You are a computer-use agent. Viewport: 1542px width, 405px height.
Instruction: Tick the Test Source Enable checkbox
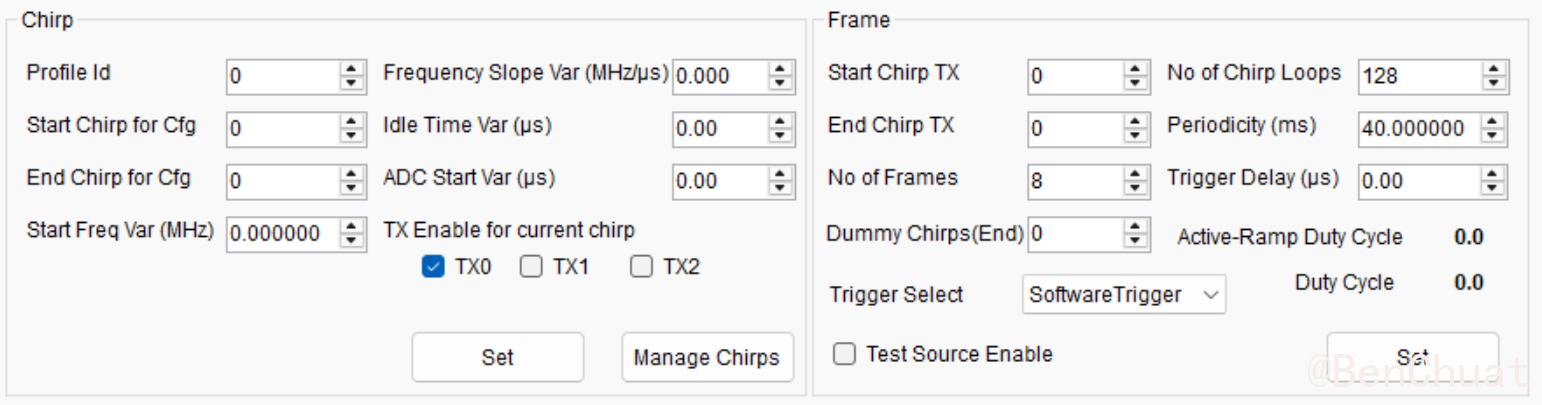(845, 354)
